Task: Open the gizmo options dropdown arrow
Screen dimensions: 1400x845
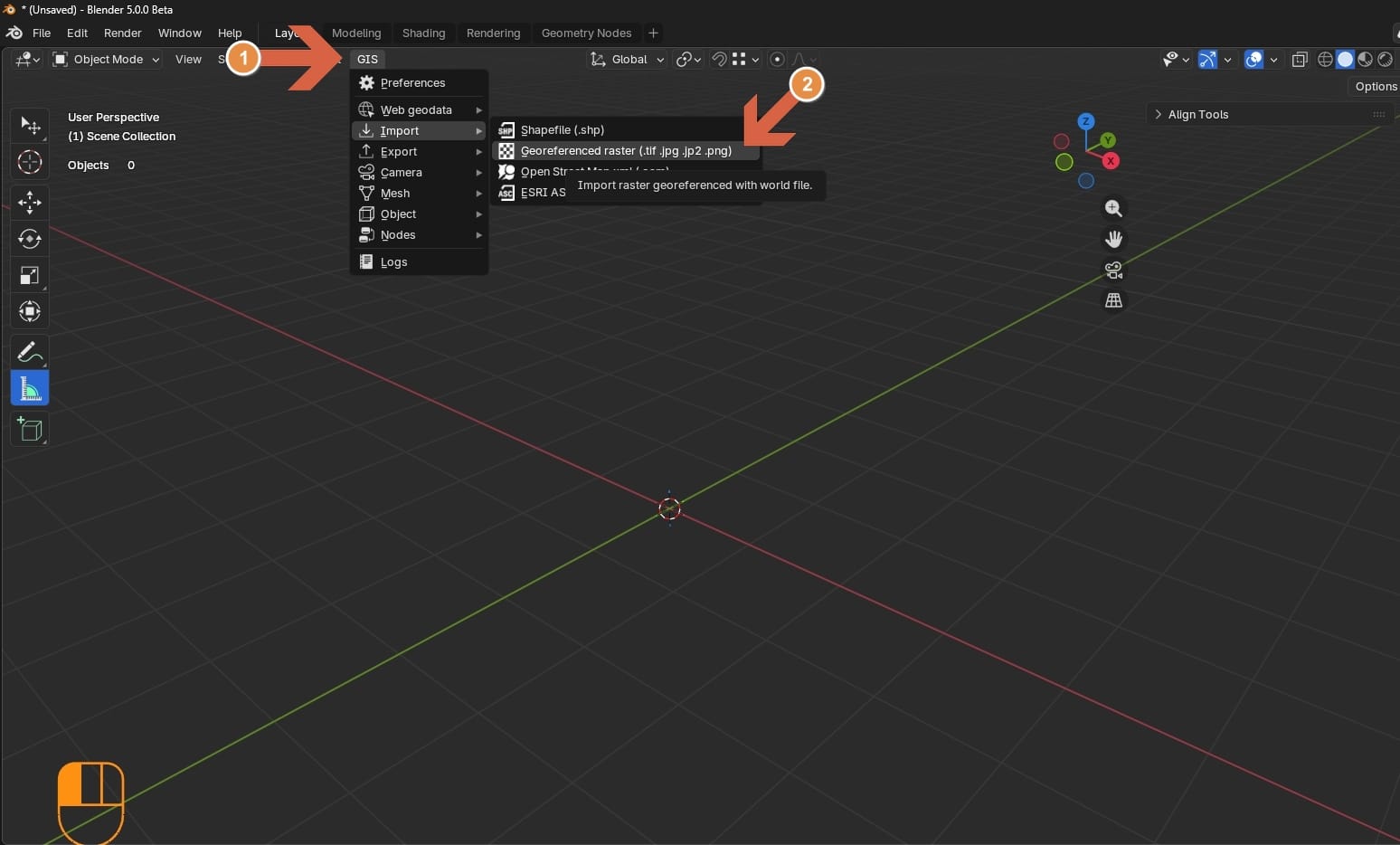Action: [1227, 60]
